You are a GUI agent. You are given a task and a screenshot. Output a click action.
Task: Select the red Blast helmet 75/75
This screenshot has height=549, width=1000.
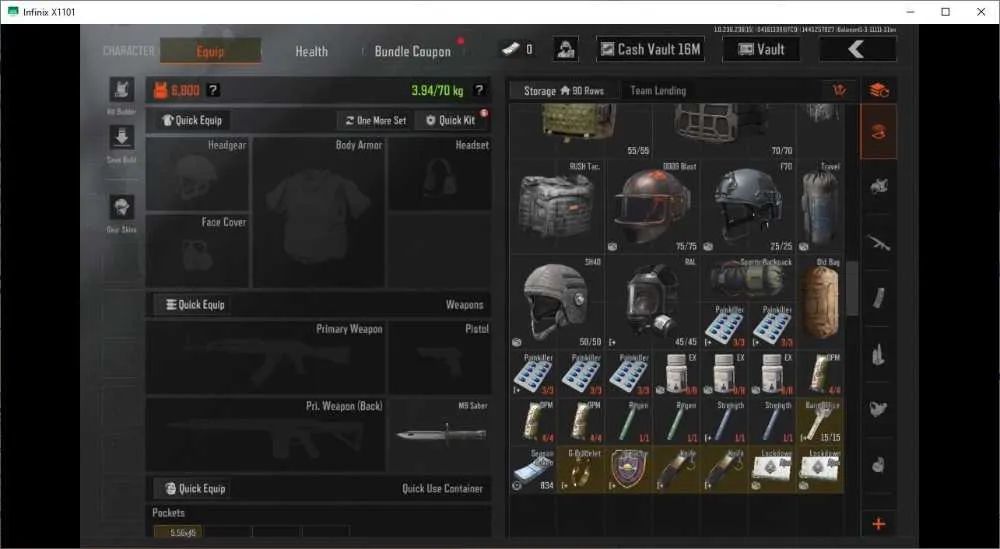652,206
